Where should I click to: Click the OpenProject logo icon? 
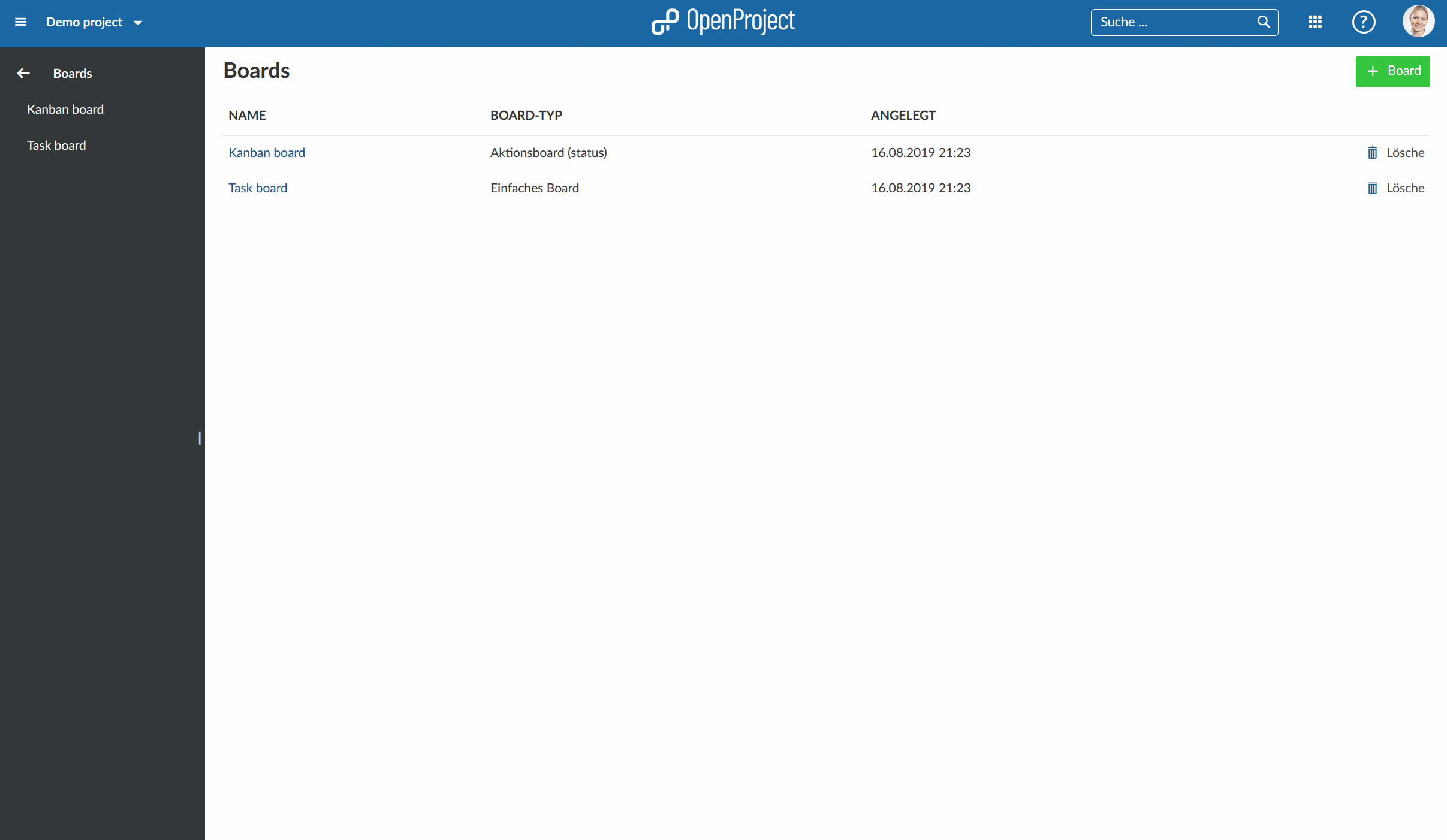(x=661, y=22)
